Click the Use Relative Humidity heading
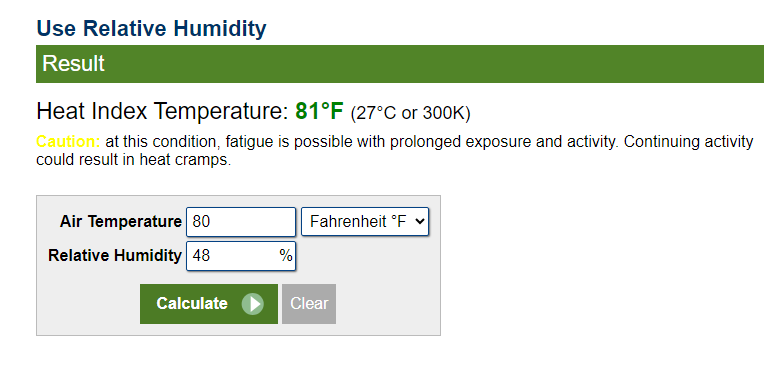 [152, 28]
